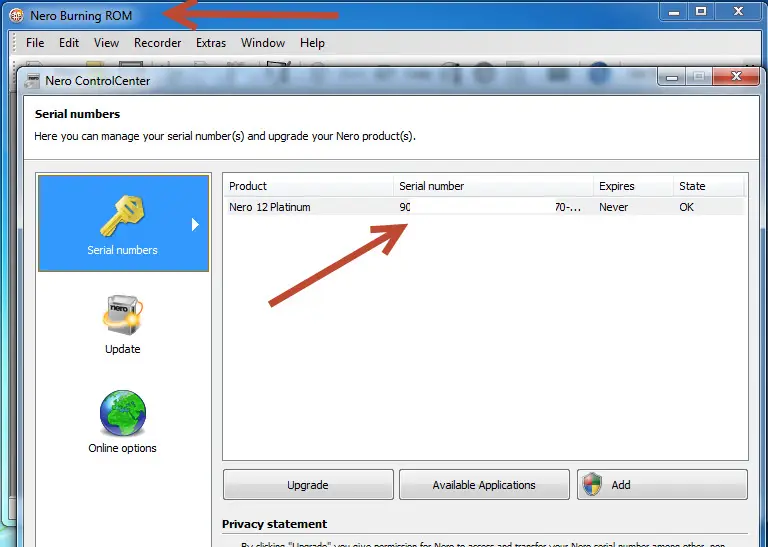The height and width of the screenshot is (547, 768).
Task: Open the Recorder menu
Action: (x=157, y=43)
